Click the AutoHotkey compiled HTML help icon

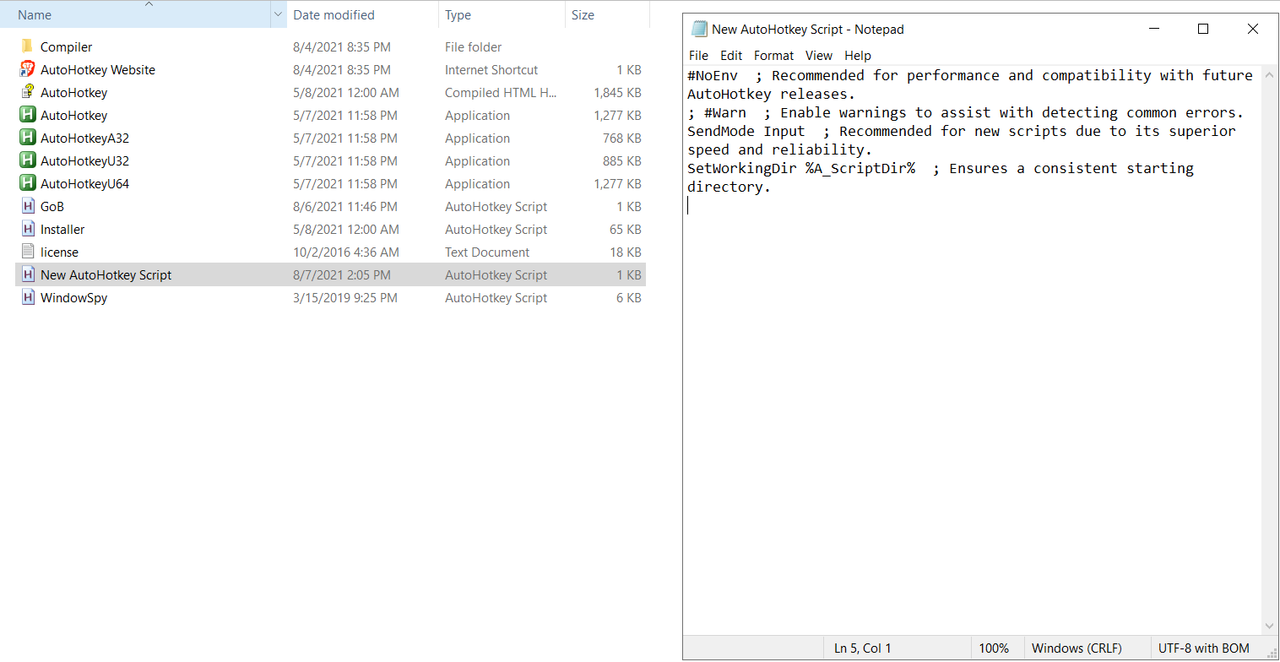[x=28, y=93]
